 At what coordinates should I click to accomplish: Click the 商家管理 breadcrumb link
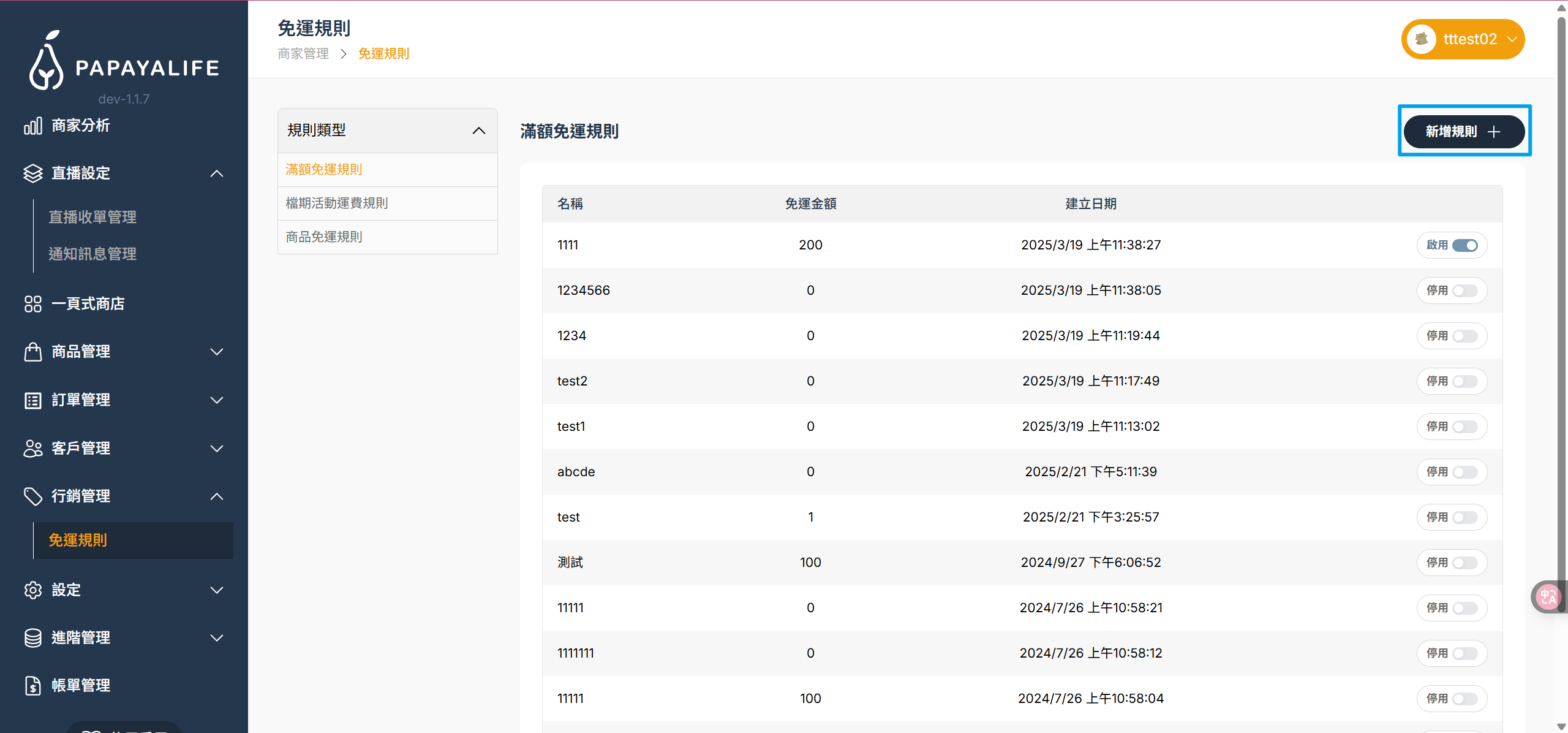303,54
